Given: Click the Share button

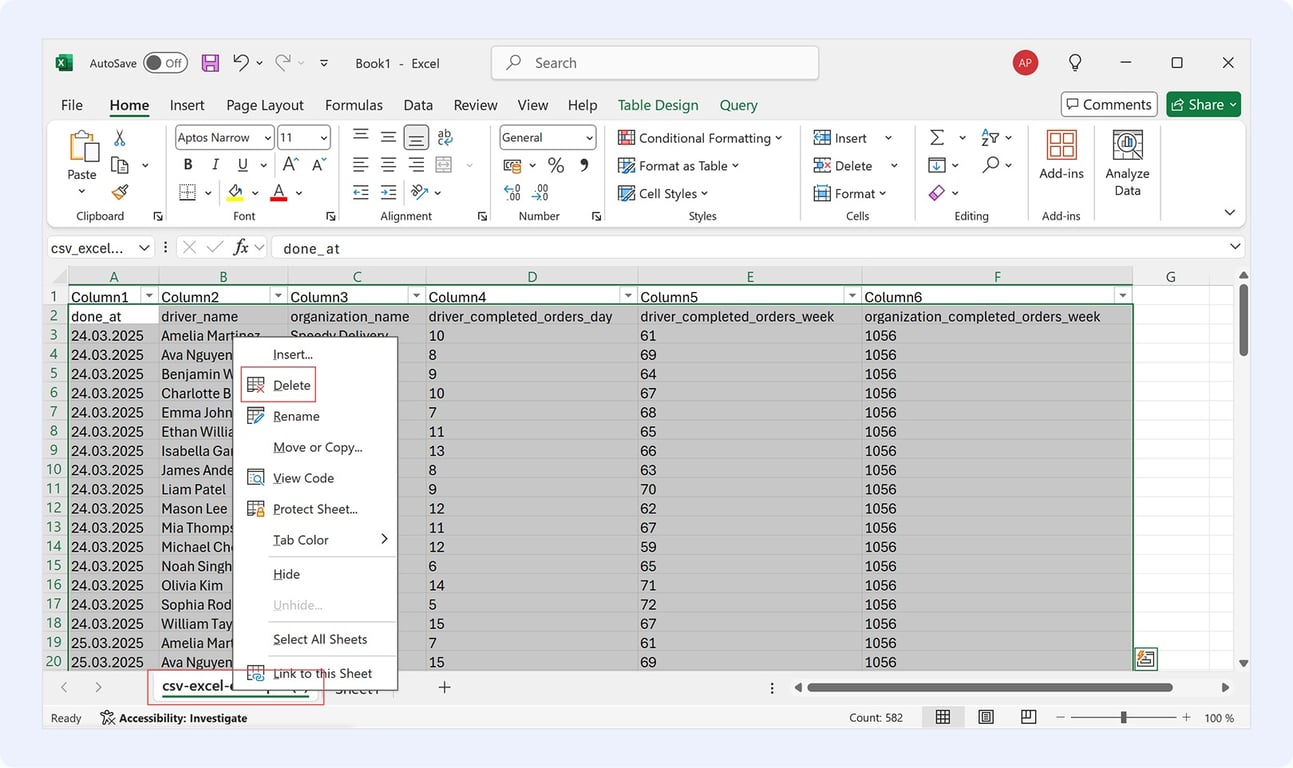Looking at the screenshot, I should click(1204, 104).
